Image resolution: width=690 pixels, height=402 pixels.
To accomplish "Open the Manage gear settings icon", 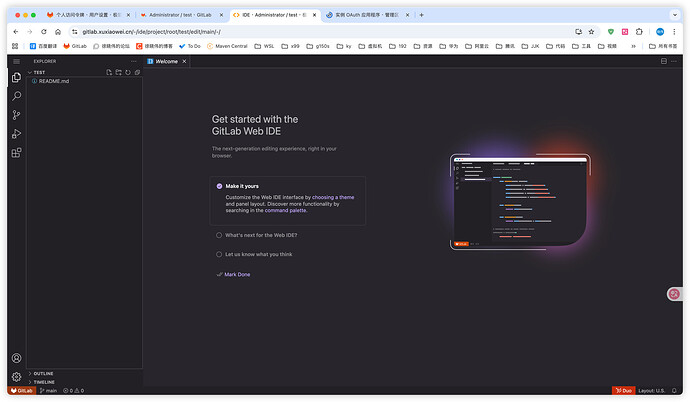I will [16, 377].
